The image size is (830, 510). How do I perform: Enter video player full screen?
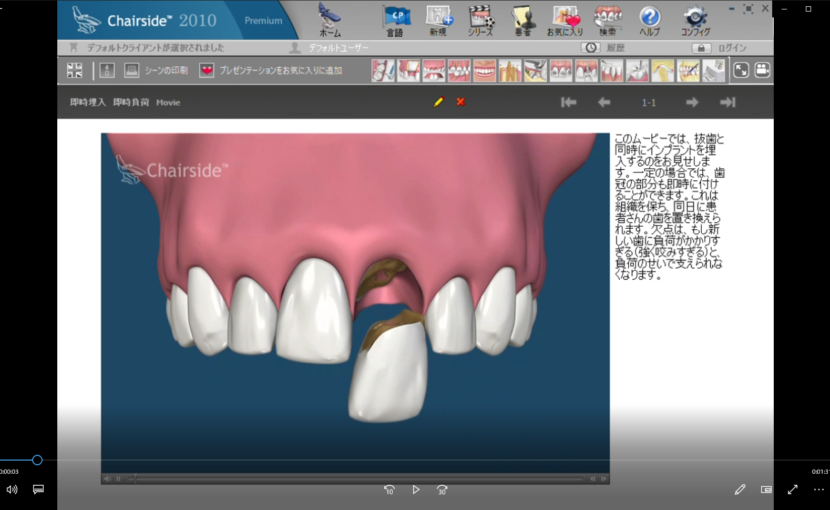click(x=792, y=490)
